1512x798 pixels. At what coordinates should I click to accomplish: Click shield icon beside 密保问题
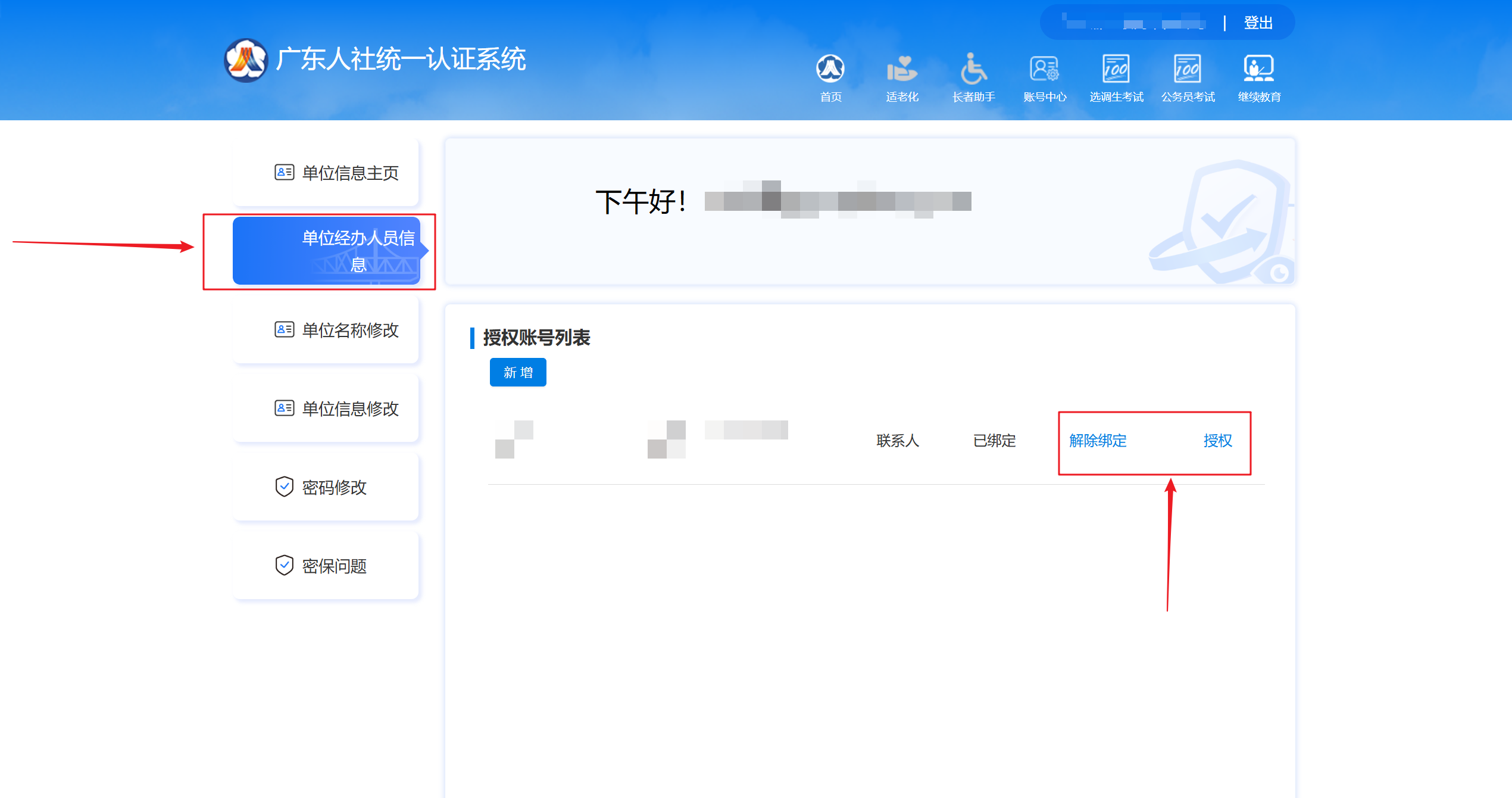pos(284,565)
